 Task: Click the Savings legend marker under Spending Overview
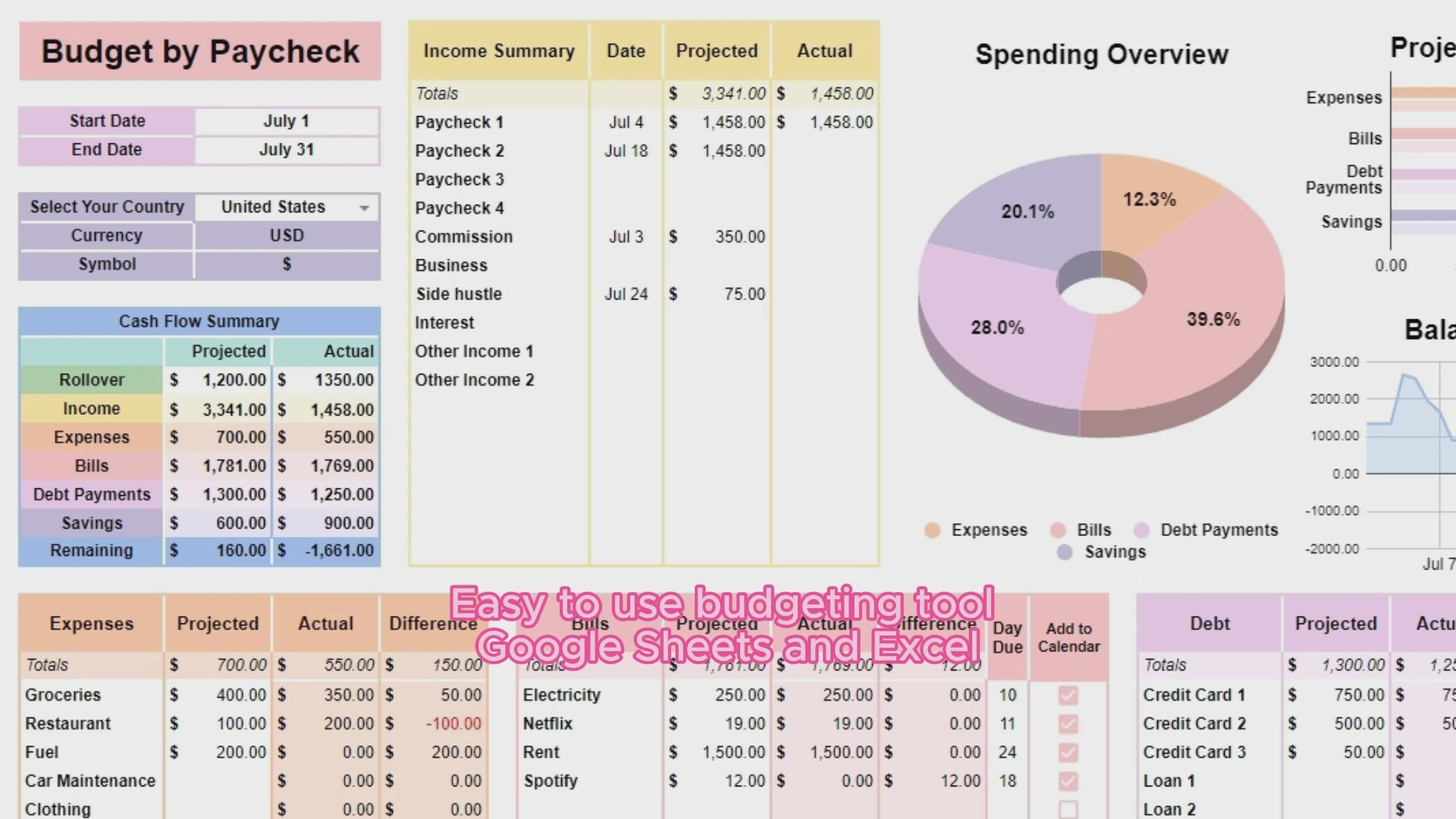[1063, 552]
